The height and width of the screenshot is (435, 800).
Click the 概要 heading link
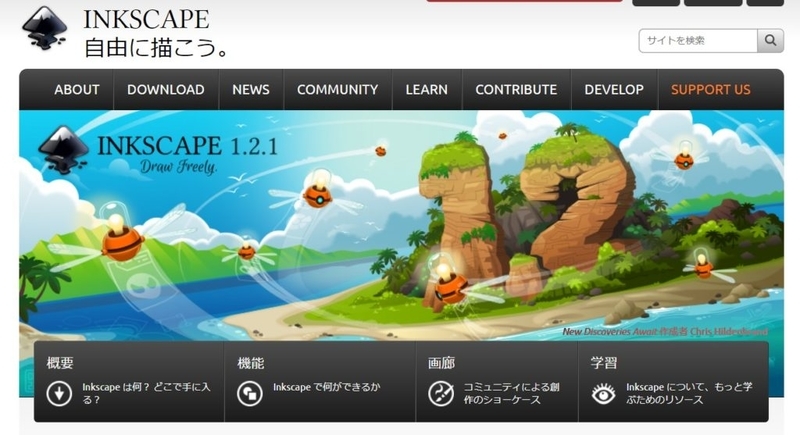coord(60,363)
